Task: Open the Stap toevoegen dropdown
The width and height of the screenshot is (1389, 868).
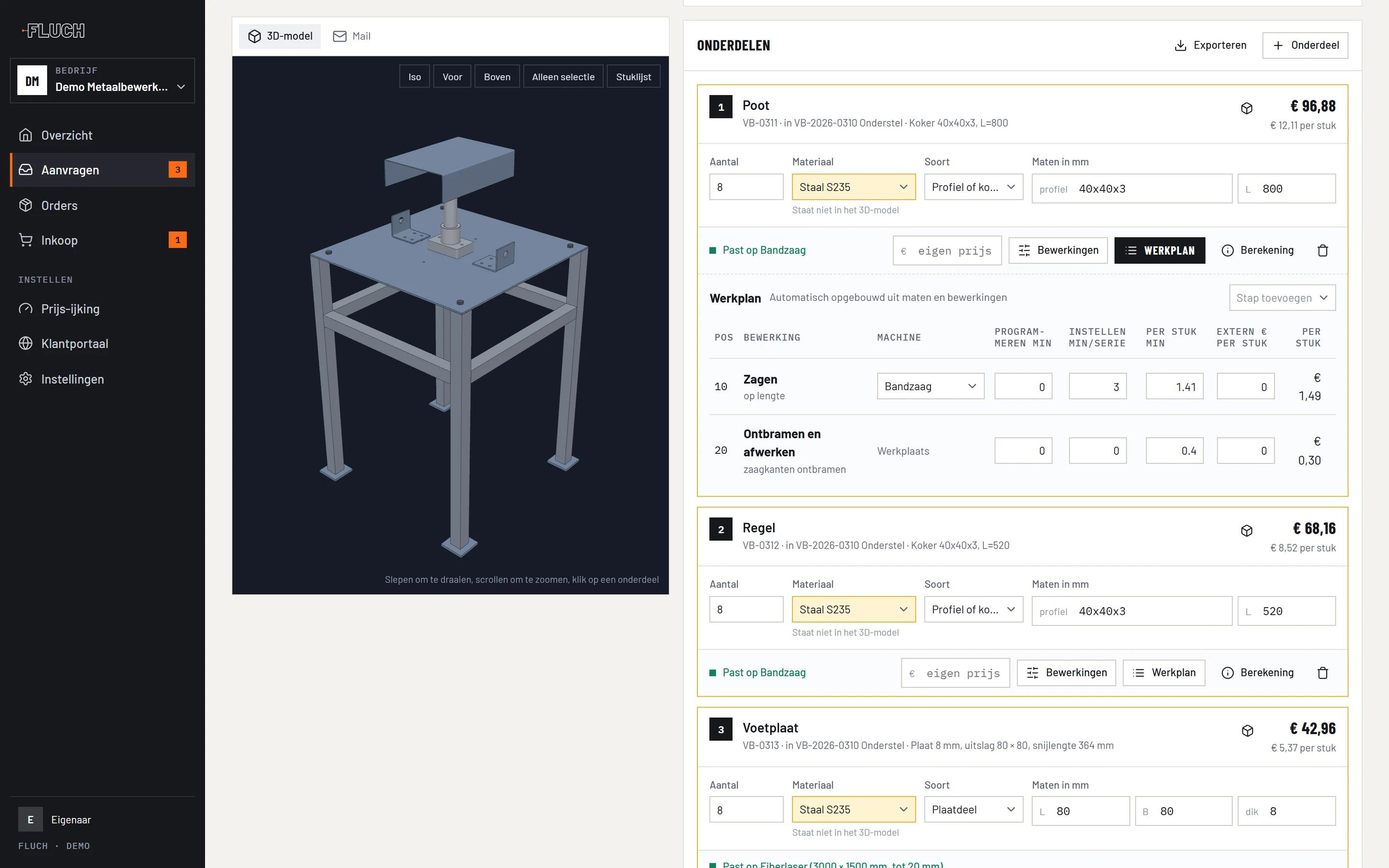Action: [x=1282, y=298]
